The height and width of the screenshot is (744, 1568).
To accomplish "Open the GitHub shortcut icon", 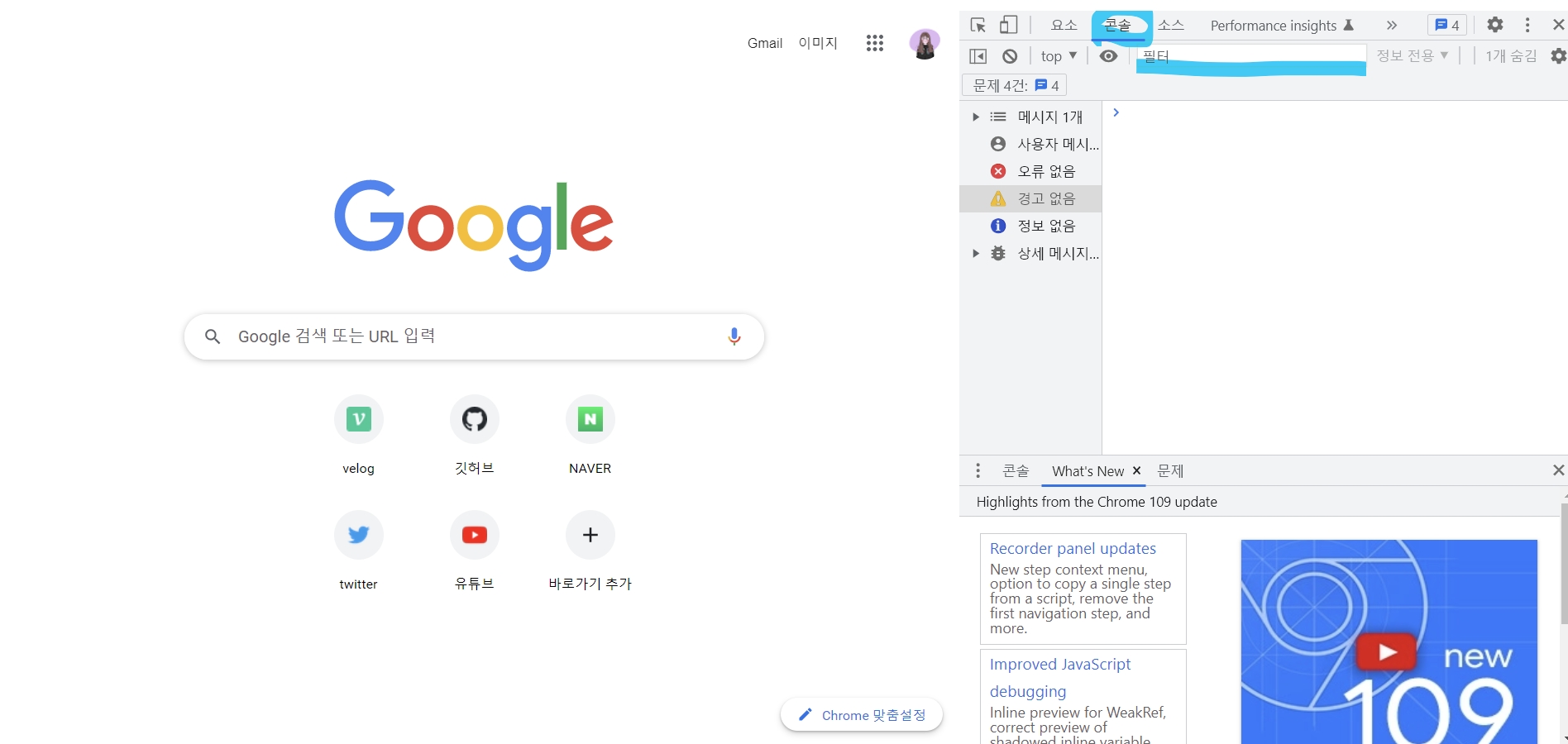I will click(x=474, y=419).
